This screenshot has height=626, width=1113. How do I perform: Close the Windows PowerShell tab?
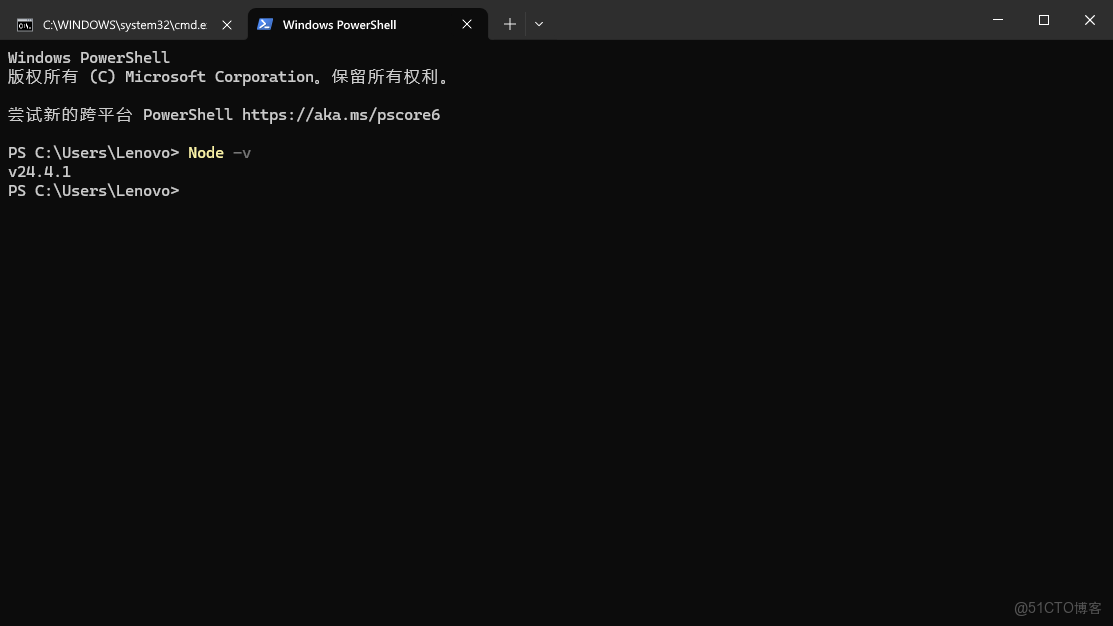[x=466, y=24]
